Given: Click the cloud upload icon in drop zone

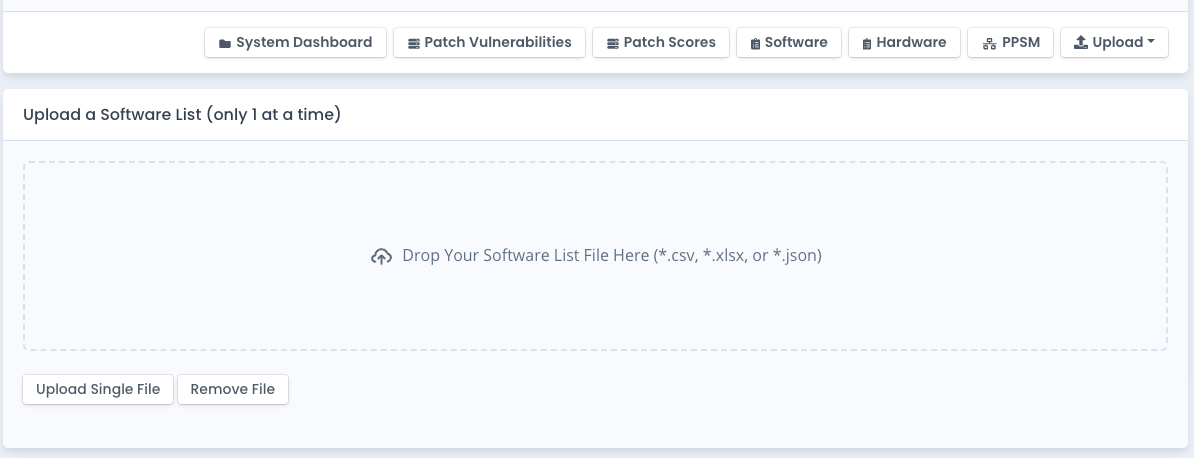Looking at the screenshot, I should tap(382, 257).
